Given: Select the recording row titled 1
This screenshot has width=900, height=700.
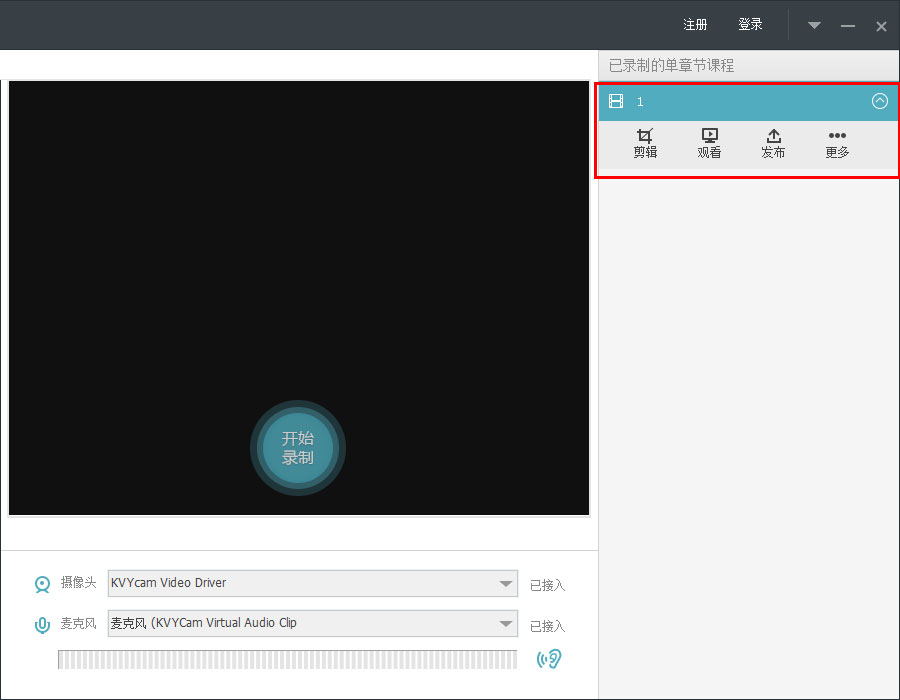Looking at the screenshot, I should pos(740,101).
